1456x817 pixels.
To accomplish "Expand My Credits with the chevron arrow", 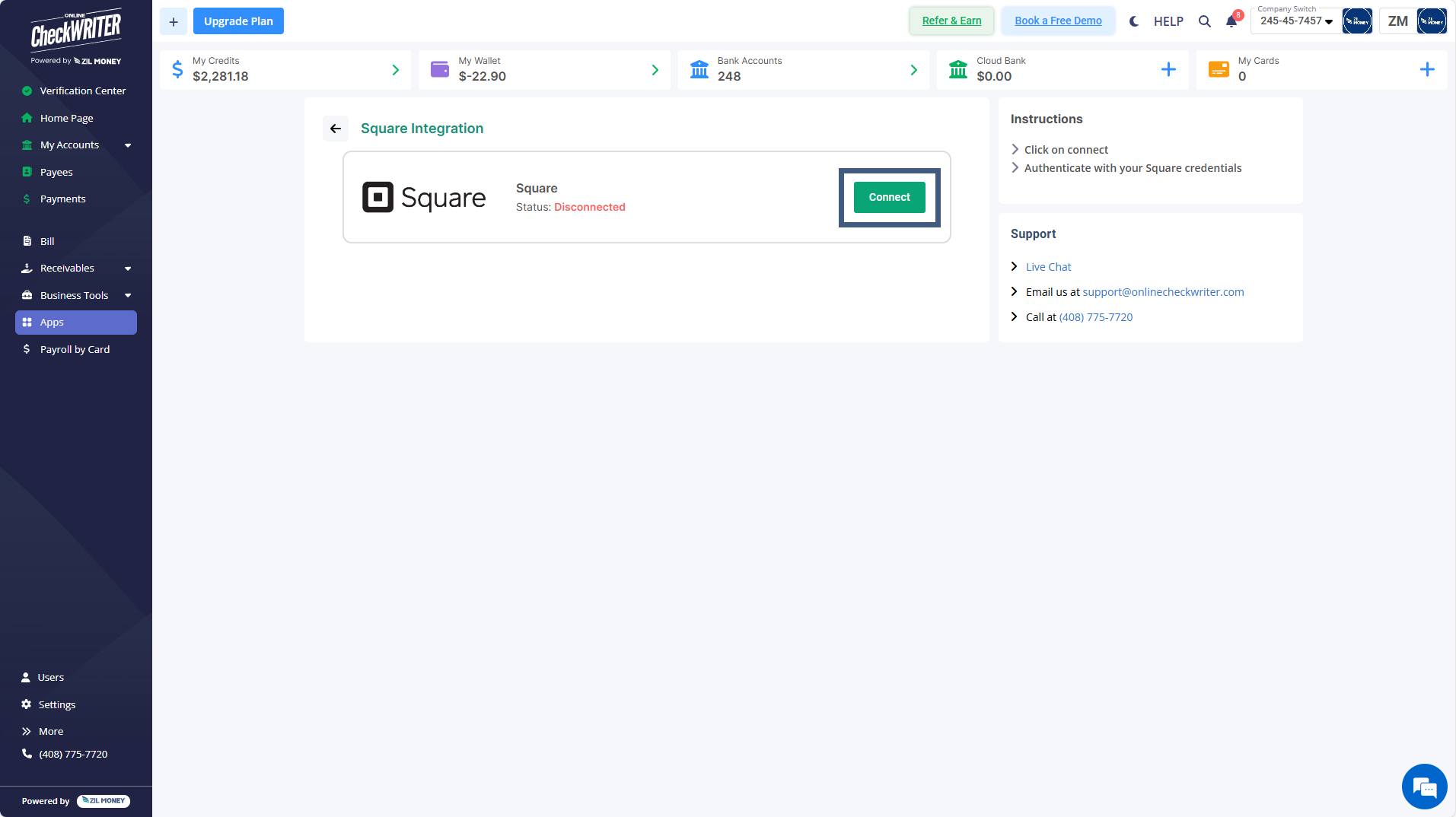I will 395,69.
